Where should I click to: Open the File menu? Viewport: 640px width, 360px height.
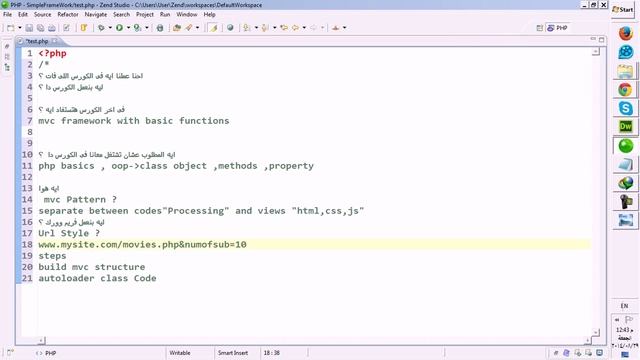point(7,14)
